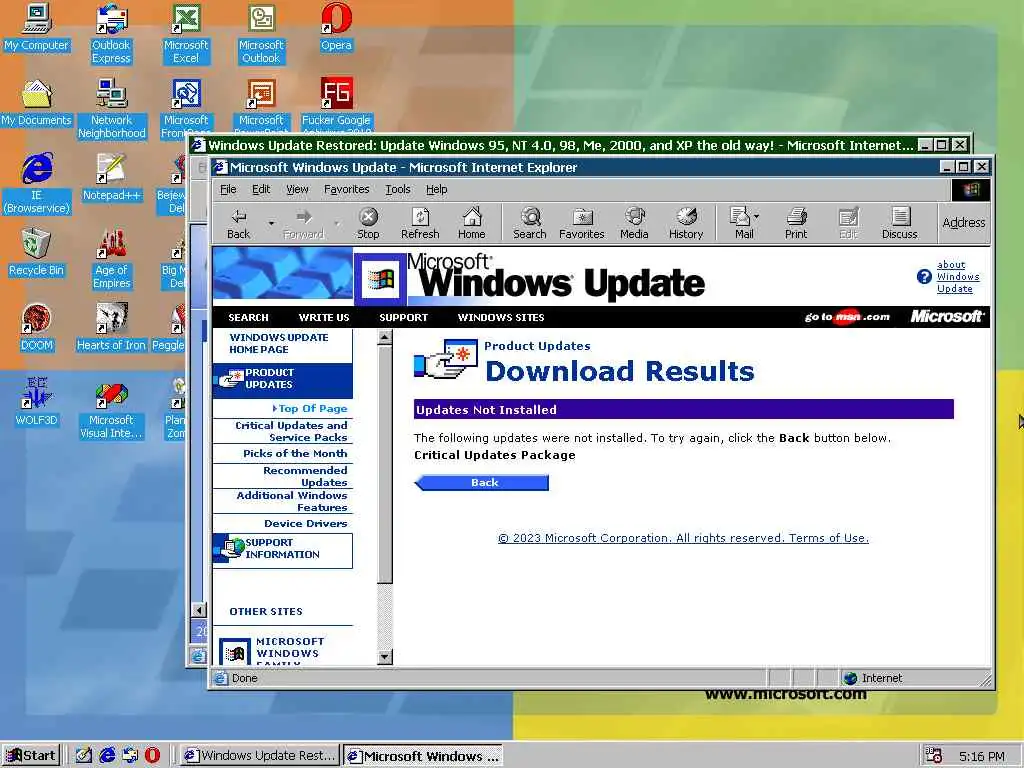1024x768 pixels.
Task: Switch to Windows Update Rest... taskbar button
Action: coord(260,756)
